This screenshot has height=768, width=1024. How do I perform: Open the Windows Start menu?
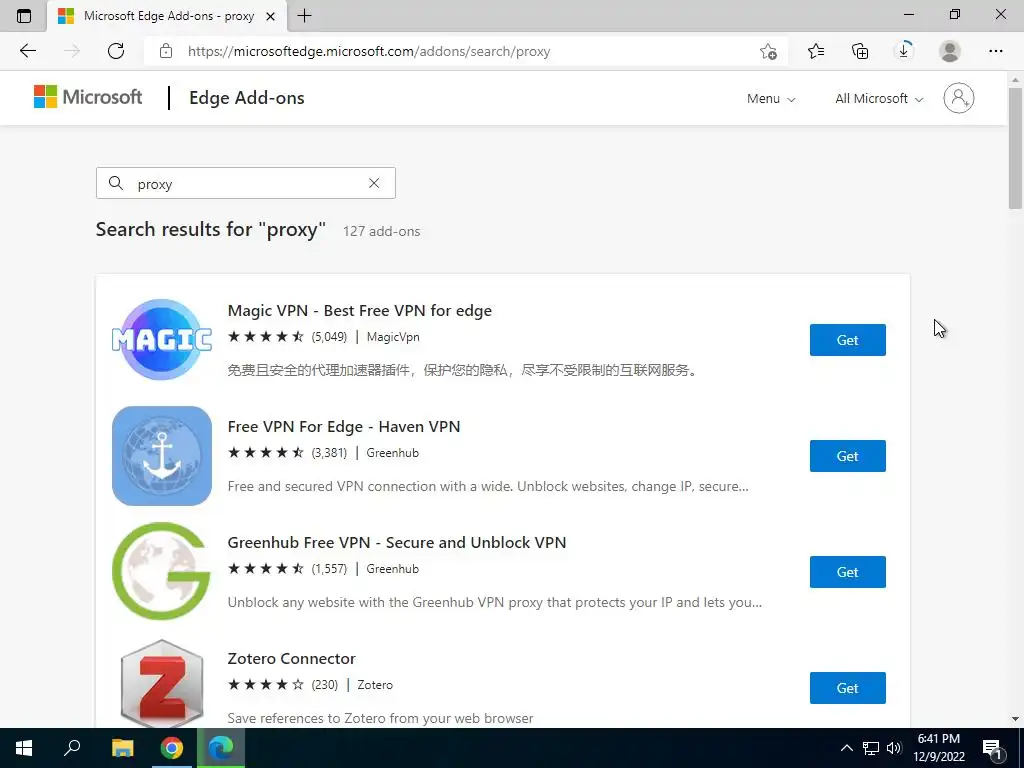tap(24, 748)
